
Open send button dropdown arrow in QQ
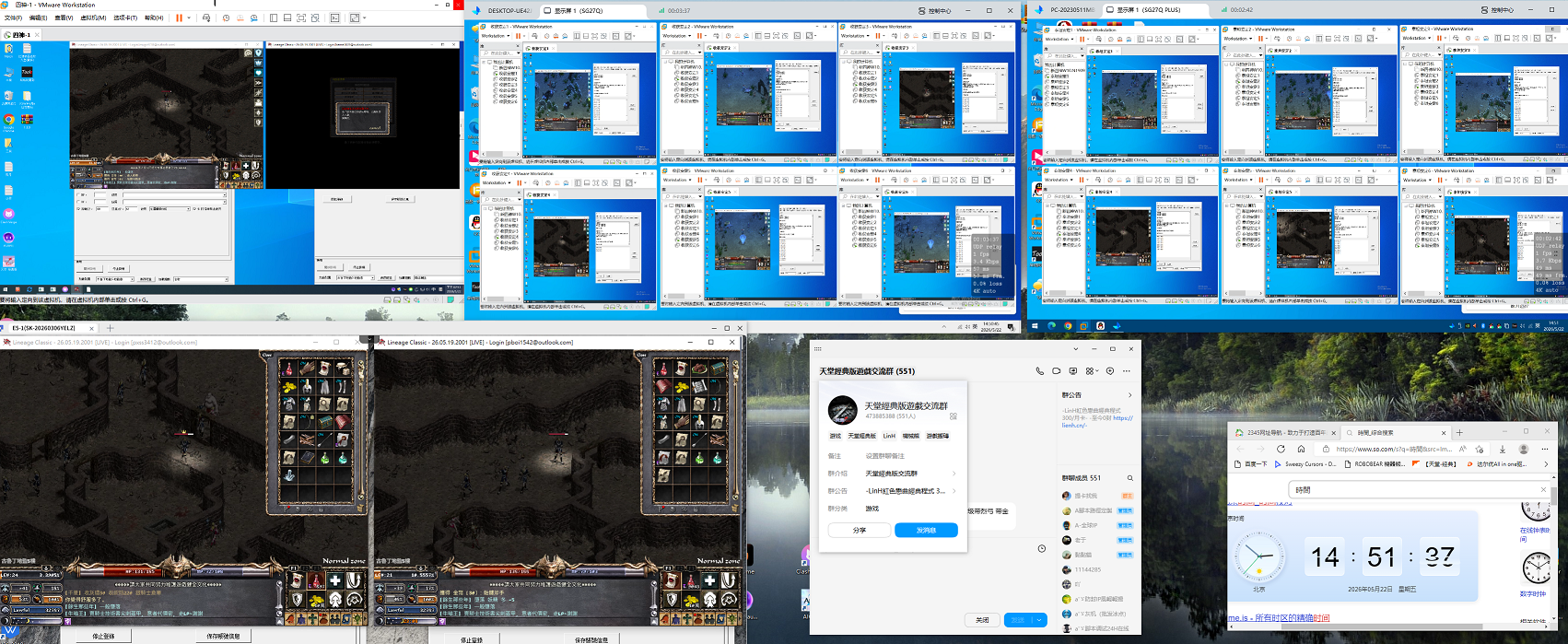(x=1039, y=620)
